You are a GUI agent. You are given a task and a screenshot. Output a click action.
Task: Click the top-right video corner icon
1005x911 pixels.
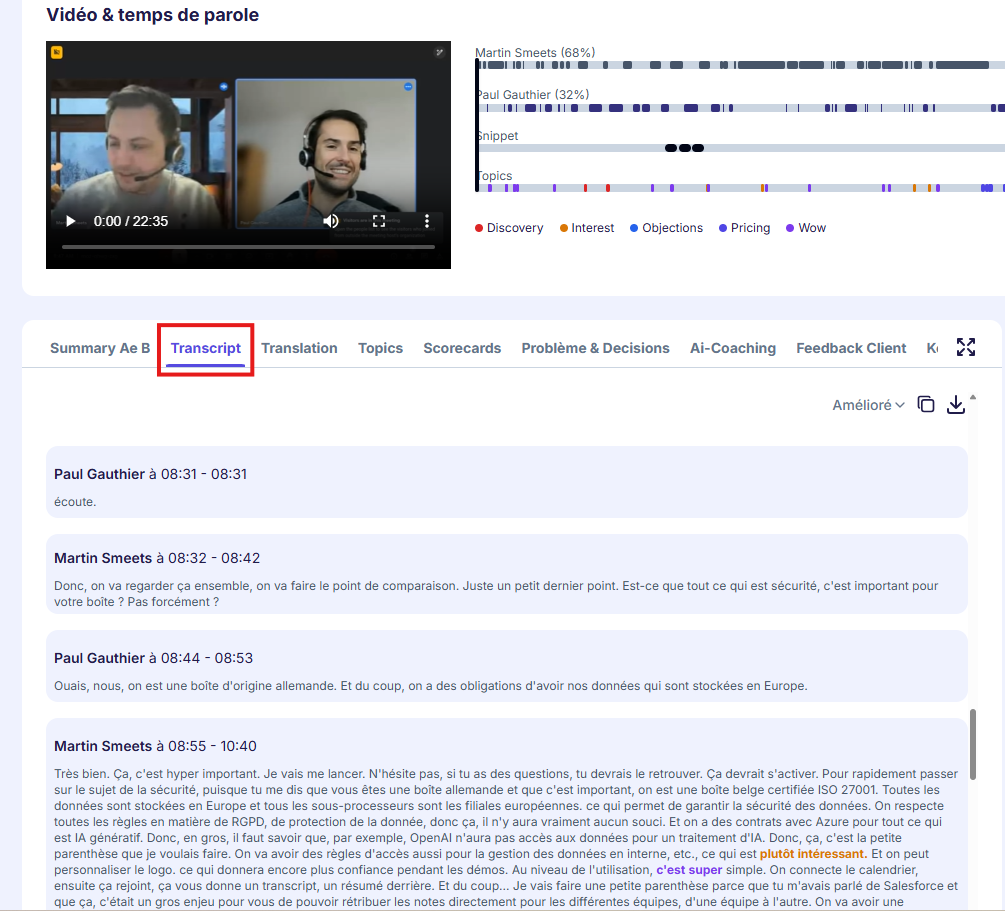(x=439, y=53)
